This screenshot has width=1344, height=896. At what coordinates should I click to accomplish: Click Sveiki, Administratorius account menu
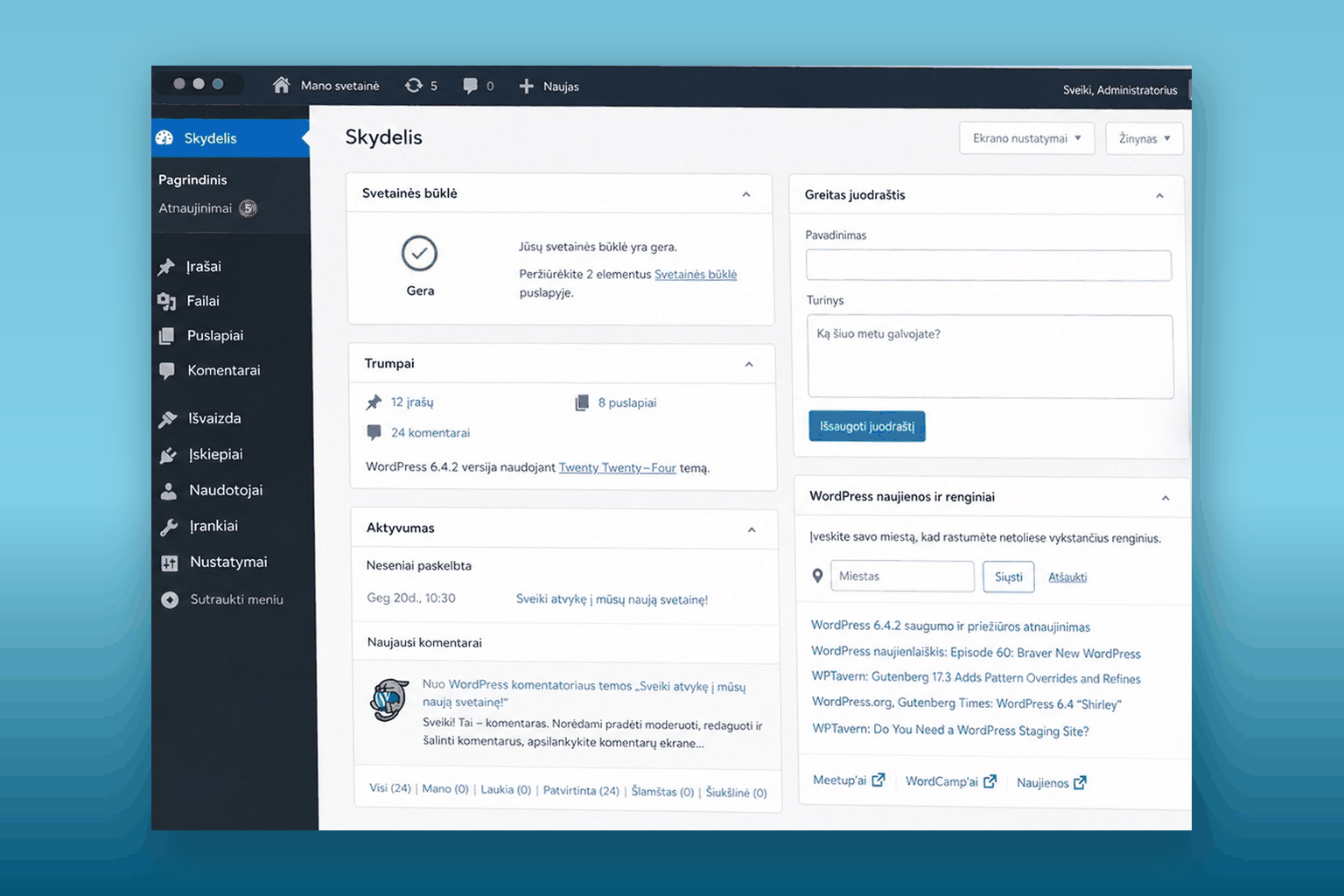pyautogui.click(x=1120, y=89)
